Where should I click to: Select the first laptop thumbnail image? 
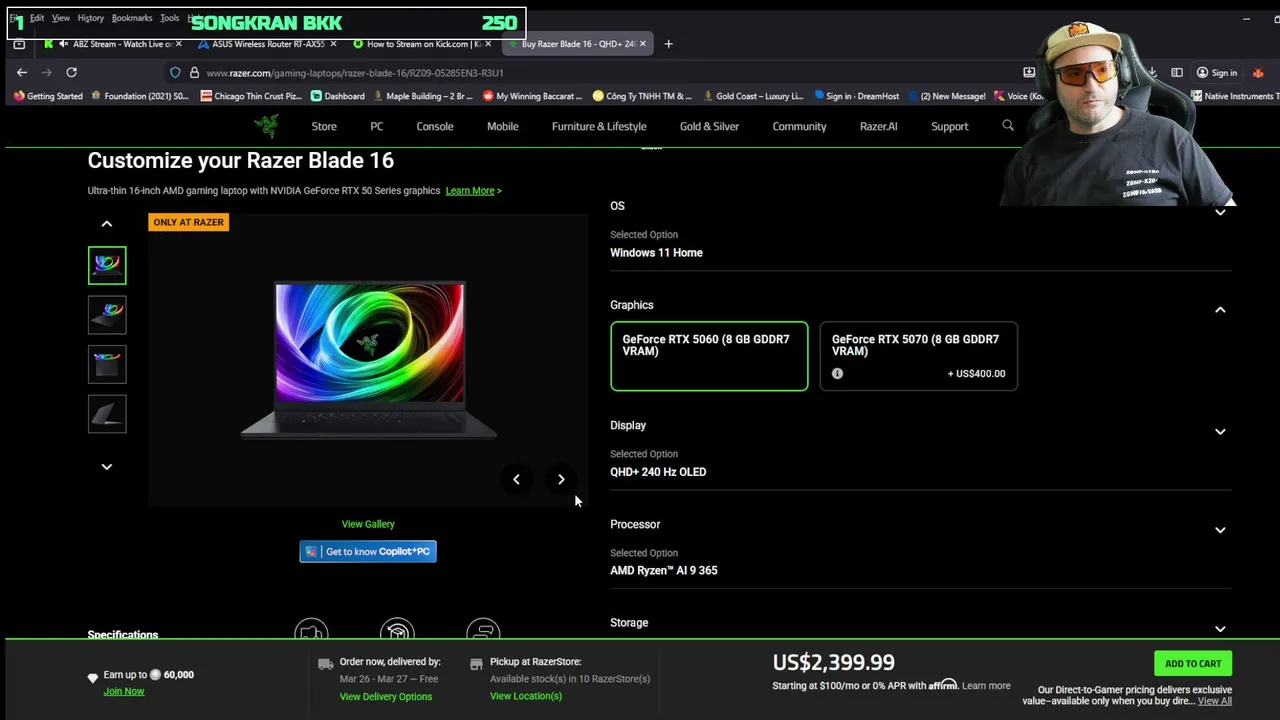107,265
